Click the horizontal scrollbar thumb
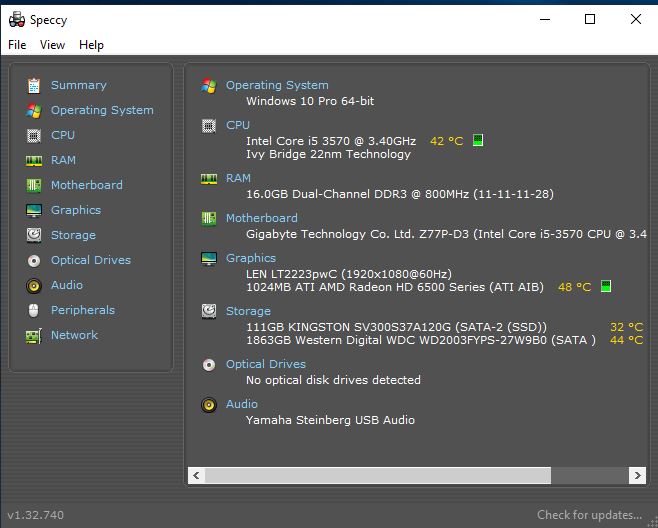This screenshot has height=528, width=658. [378, 476]
